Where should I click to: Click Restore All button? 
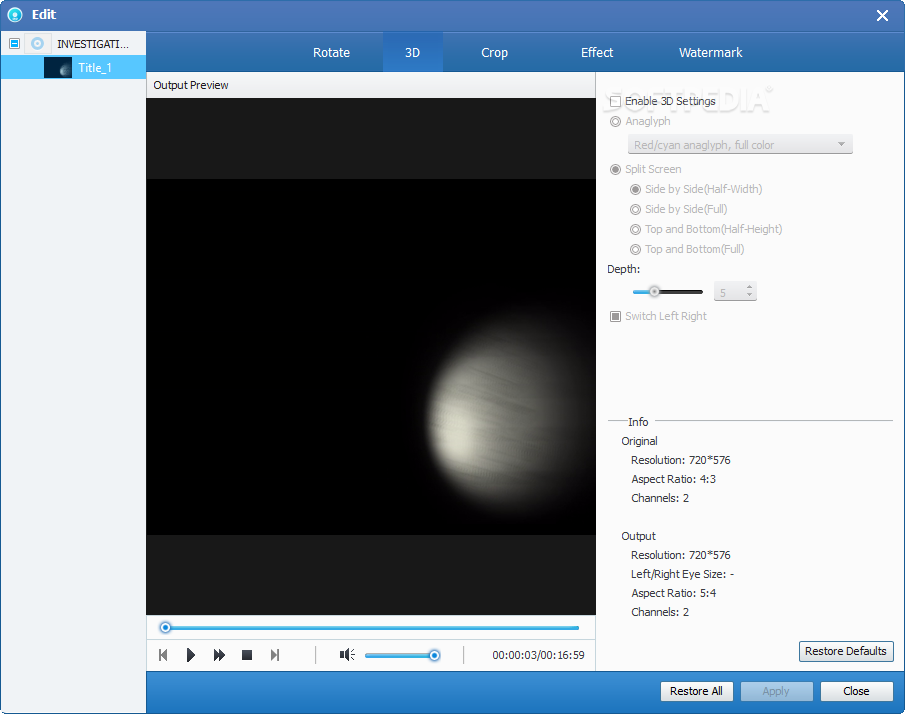pos(696,691)
